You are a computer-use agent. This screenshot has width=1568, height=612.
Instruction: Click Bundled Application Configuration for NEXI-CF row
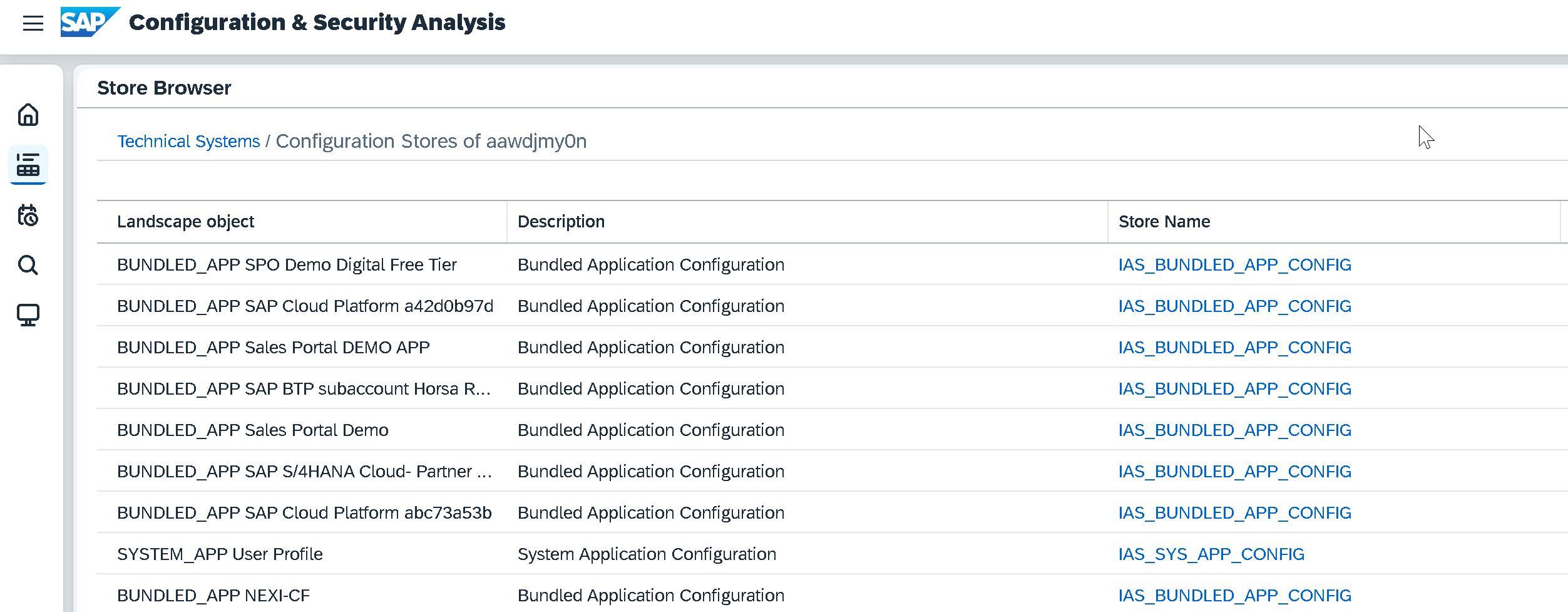[651, 595]
